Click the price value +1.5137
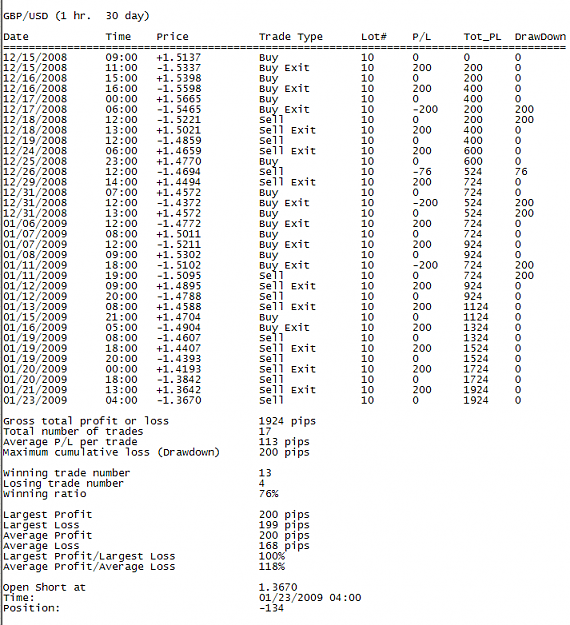 (179, 57)
